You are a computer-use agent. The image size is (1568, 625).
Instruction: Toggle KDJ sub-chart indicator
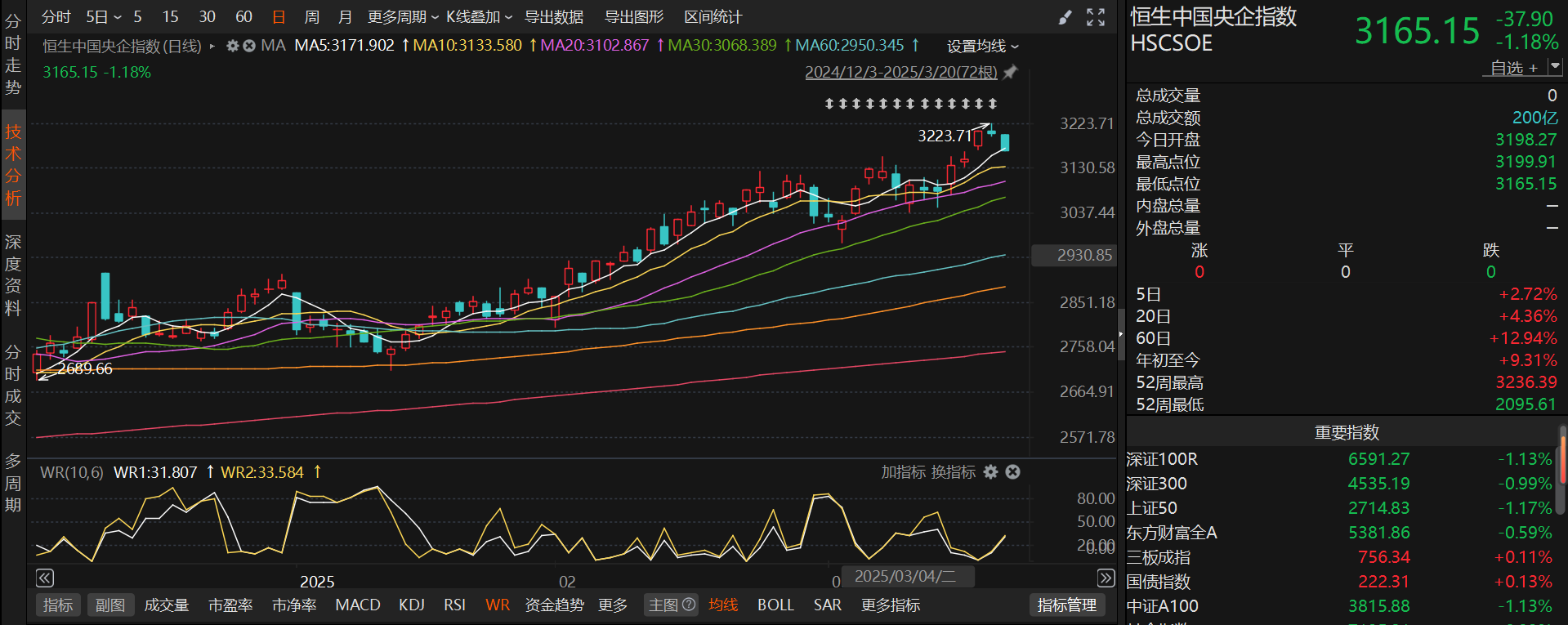[412, 605]
